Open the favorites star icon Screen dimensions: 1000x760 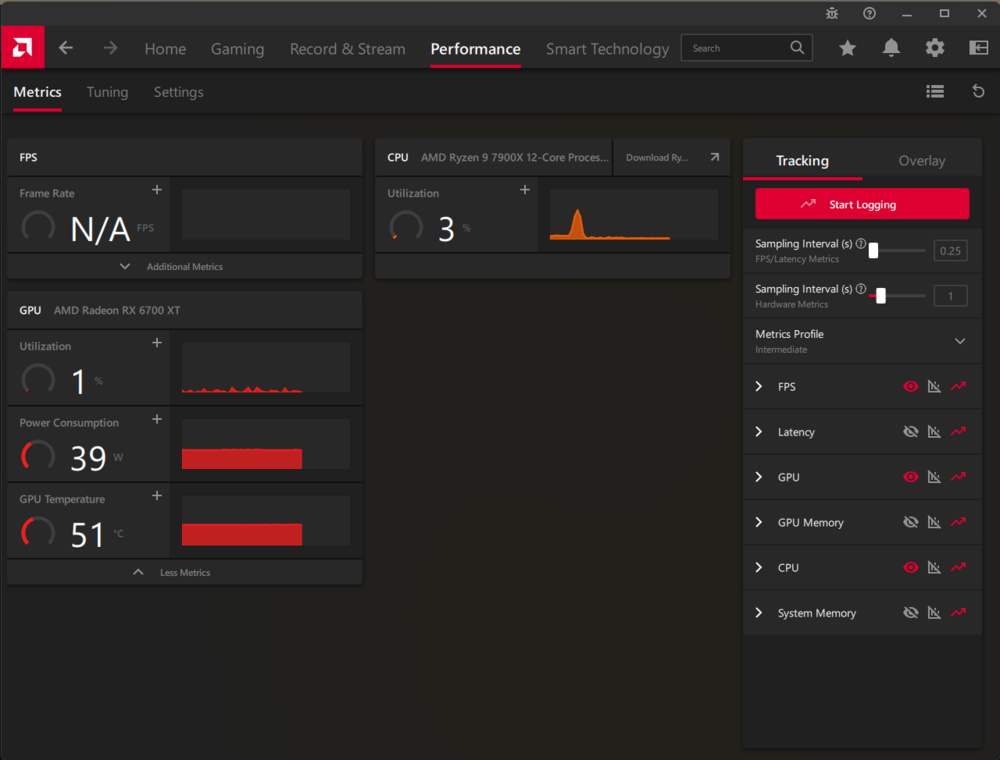click(847, 48)
